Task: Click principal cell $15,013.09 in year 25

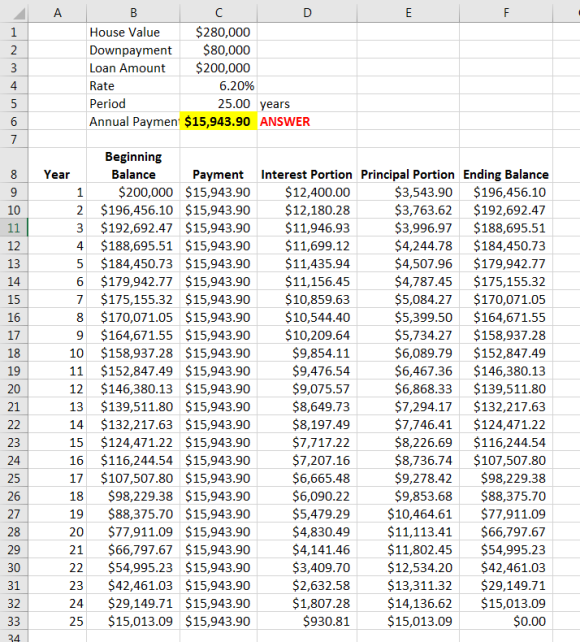Action: [x=408, y=621]
